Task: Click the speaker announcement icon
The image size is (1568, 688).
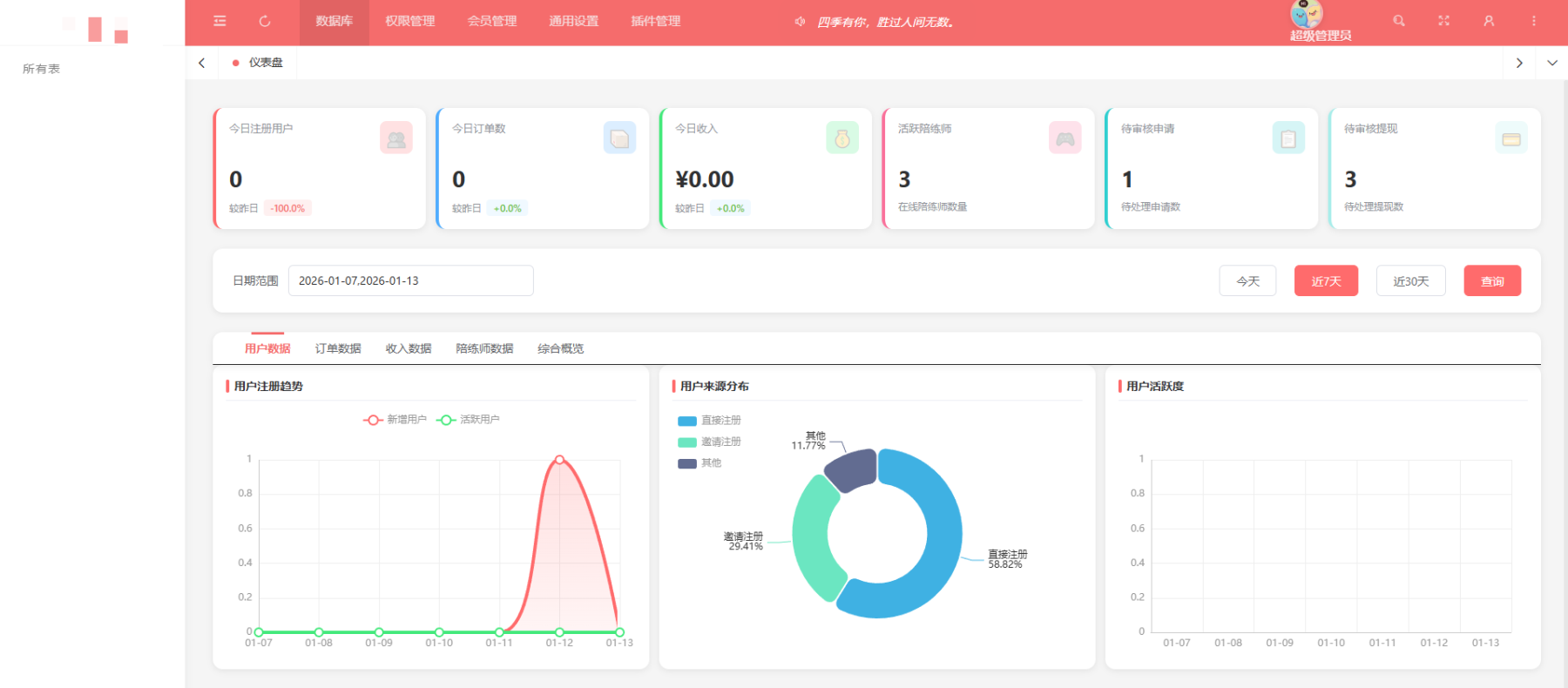Action: (800, 22)
